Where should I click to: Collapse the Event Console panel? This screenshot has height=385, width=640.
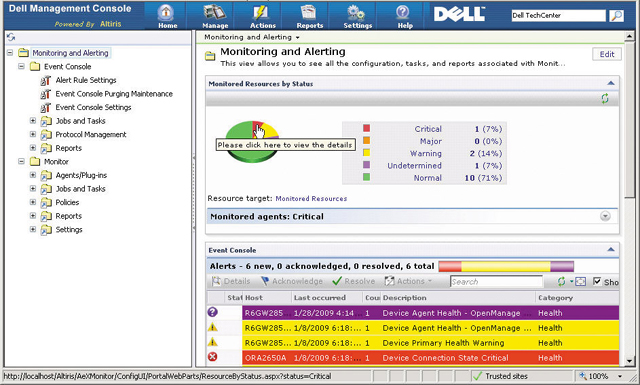[x=611, y=249]
